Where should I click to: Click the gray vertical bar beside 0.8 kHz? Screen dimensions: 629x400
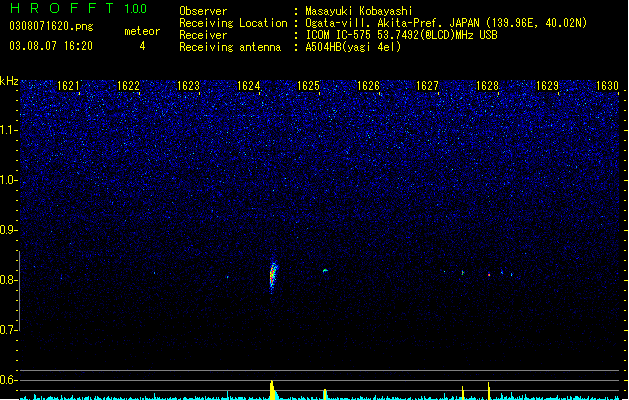(x=19, y=290)
